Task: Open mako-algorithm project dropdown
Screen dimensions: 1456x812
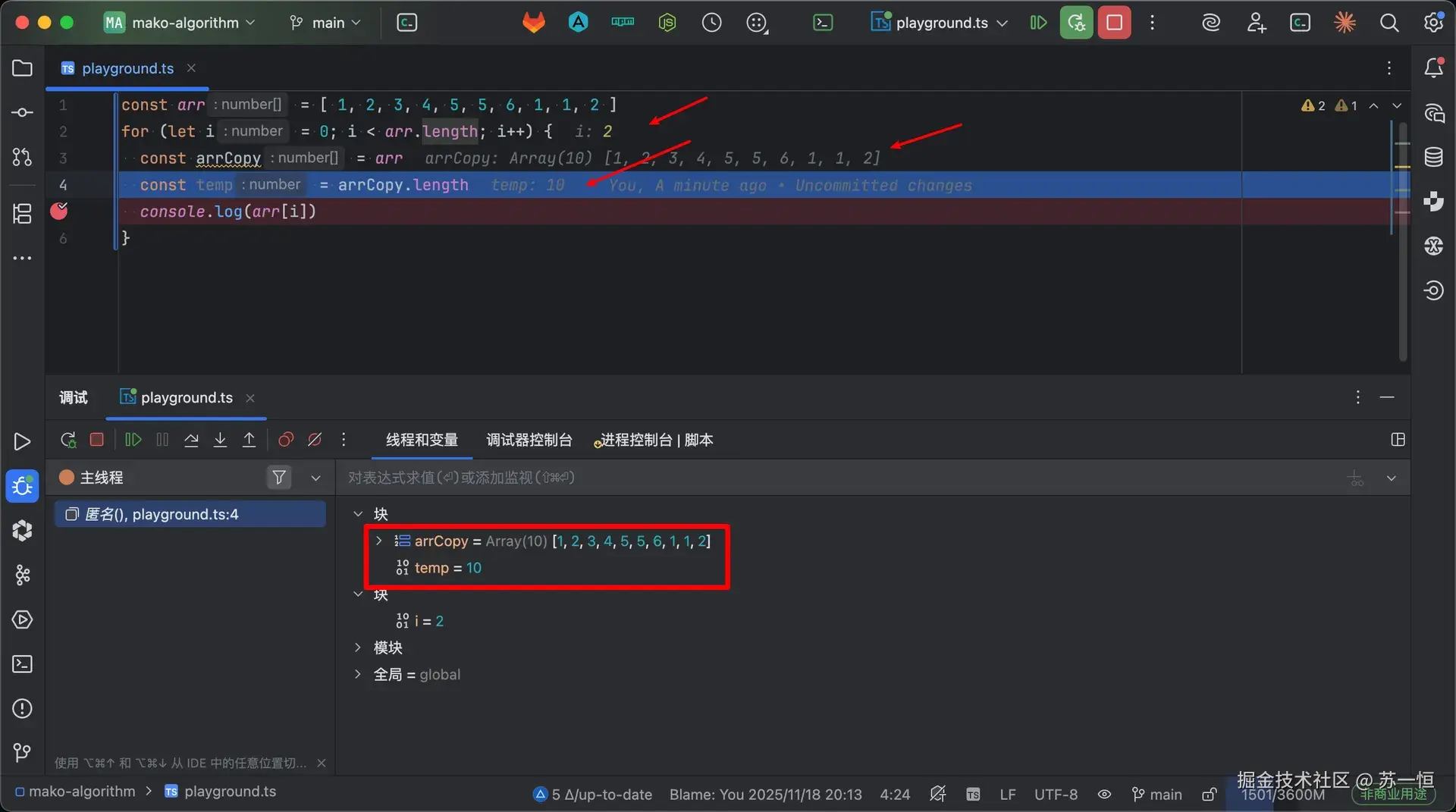Action: (180, 23)
